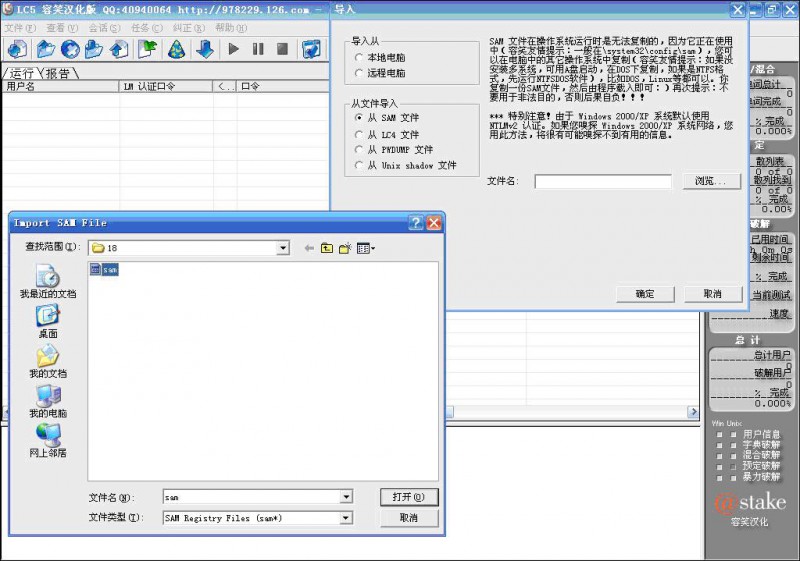
Task: Expand the 文件类型 SAM Registry Files dropdown
Action: [346, 518]
